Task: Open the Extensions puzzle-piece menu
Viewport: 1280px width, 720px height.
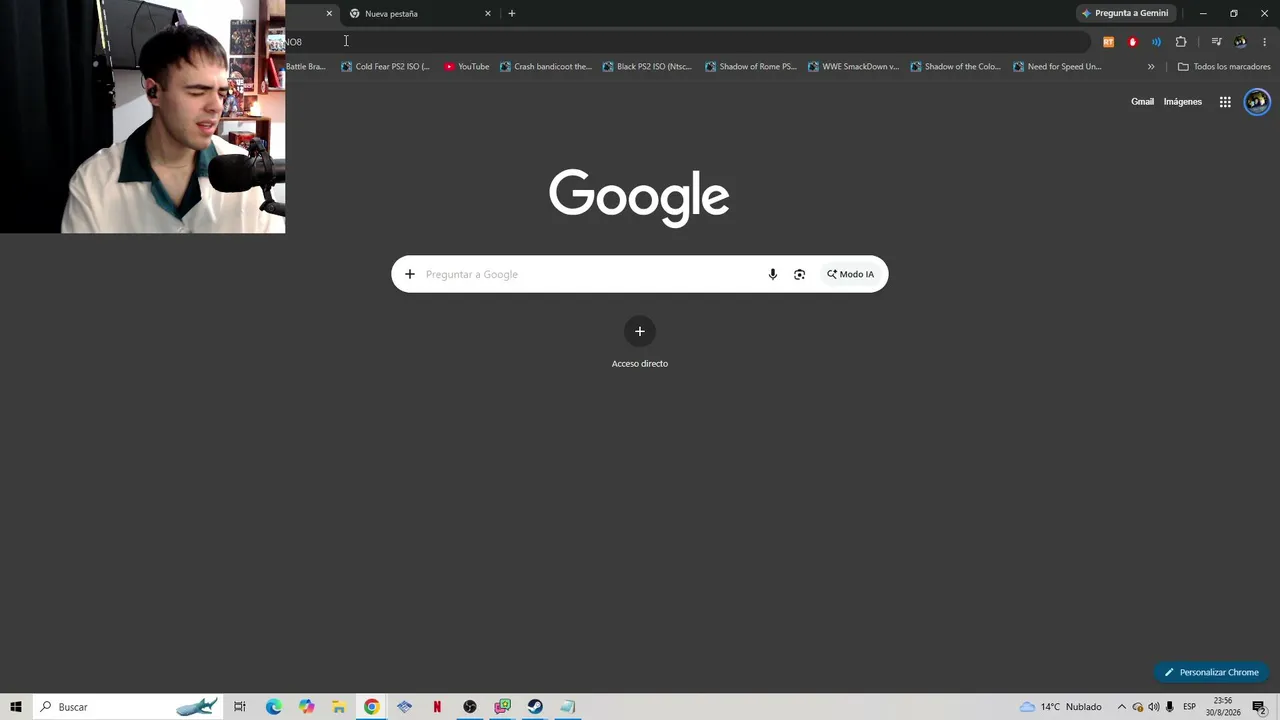Action: click(1181, 42)
